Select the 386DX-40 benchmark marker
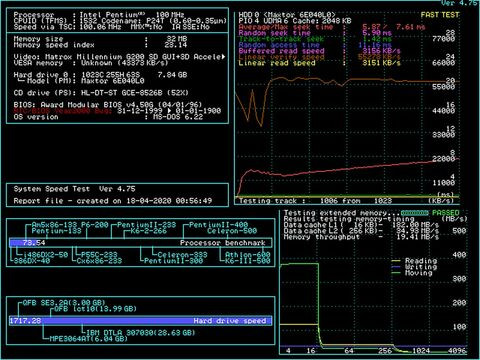 pyautogui.click(x=32, y=261)
